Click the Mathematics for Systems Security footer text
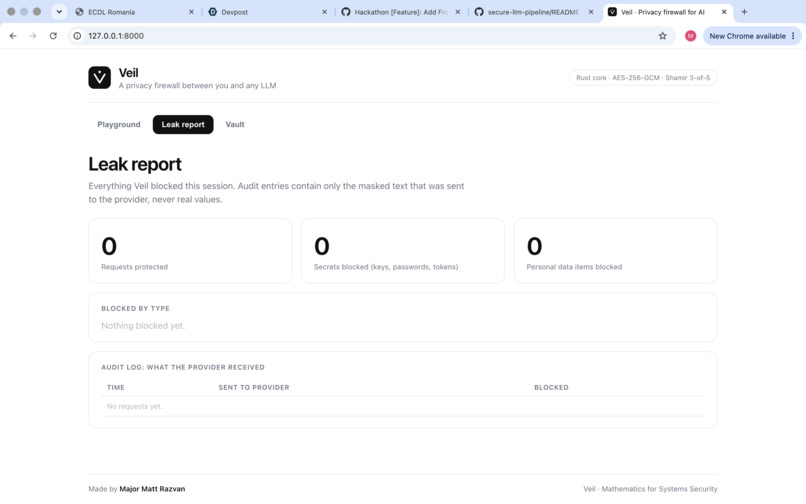Screen dimensions: 806x504 [659, 489]
